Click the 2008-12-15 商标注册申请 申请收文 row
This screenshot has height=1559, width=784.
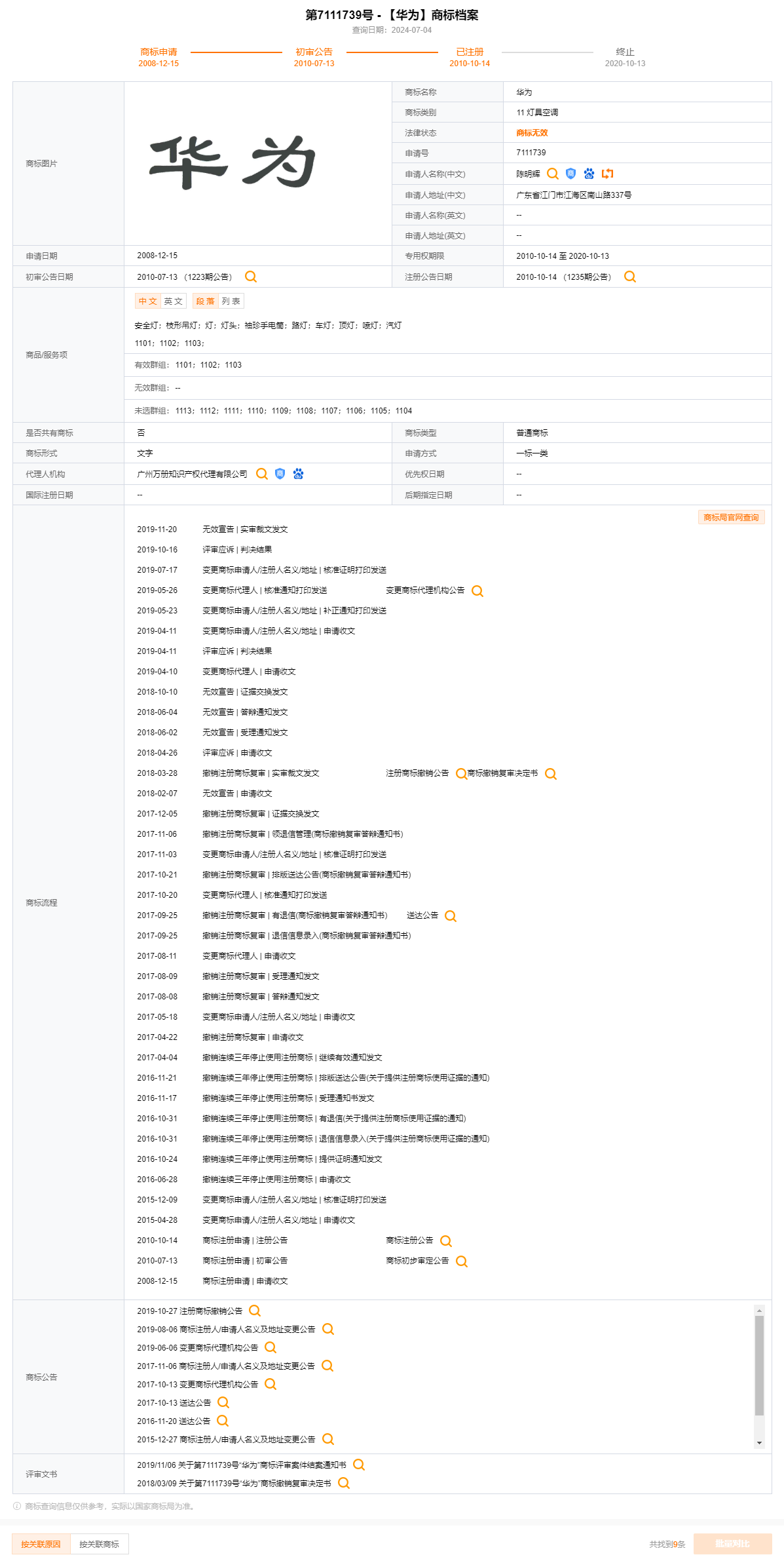212,1281
